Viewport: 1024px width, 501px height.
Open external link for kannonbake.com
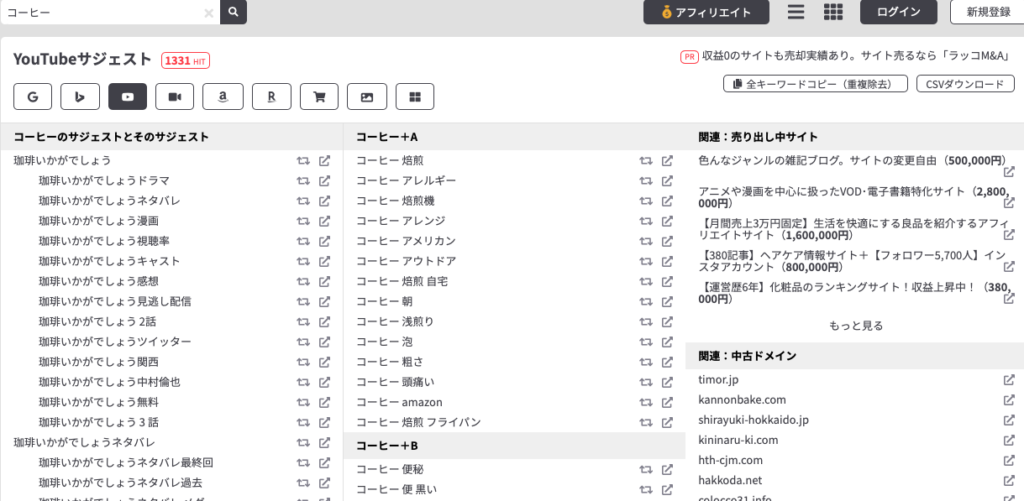(1009, 400)
